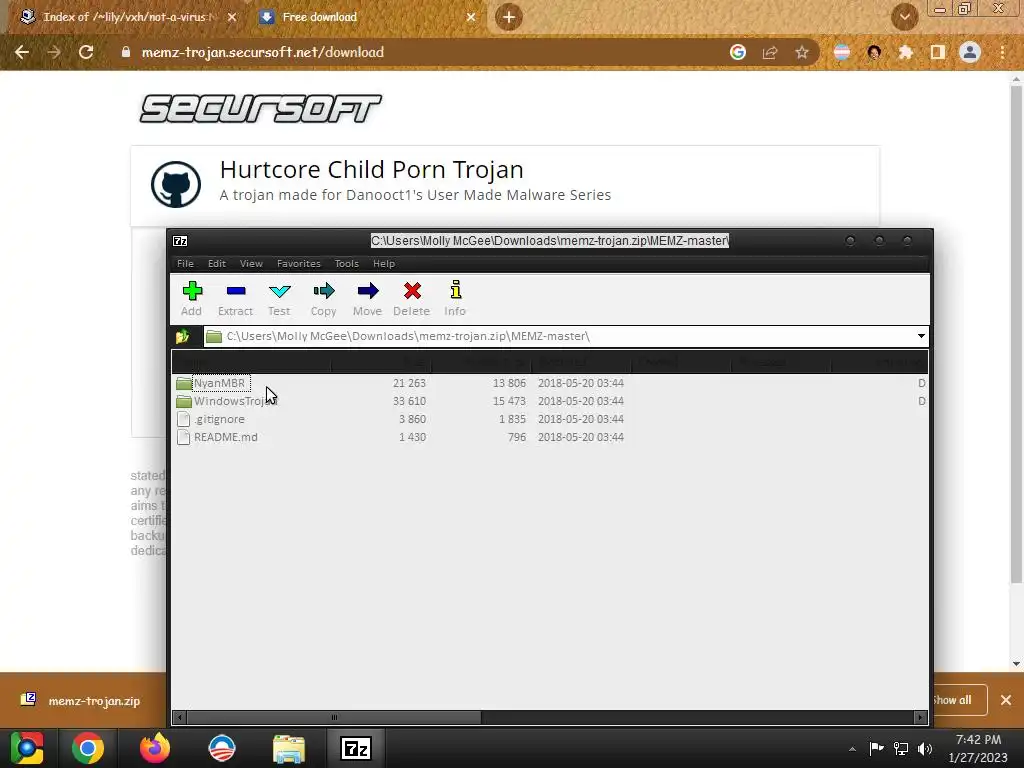Click the Chrome taskbar icon
This screenshot has height=768, width=1024.
tap(88, 748)
